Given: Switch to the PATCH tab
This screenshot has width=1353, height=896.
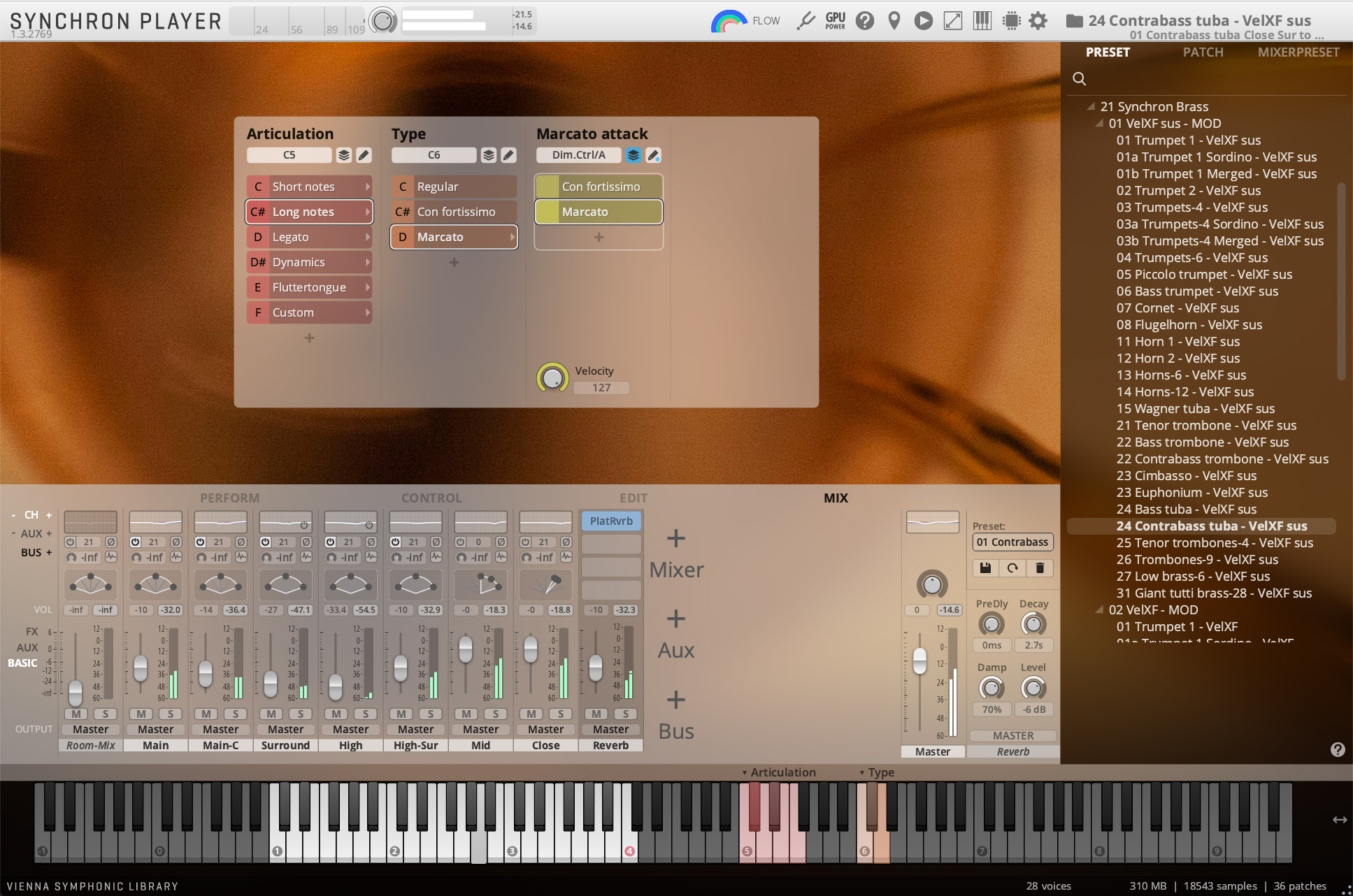Looking at the screenshot, I should [x=1203, y=52].
